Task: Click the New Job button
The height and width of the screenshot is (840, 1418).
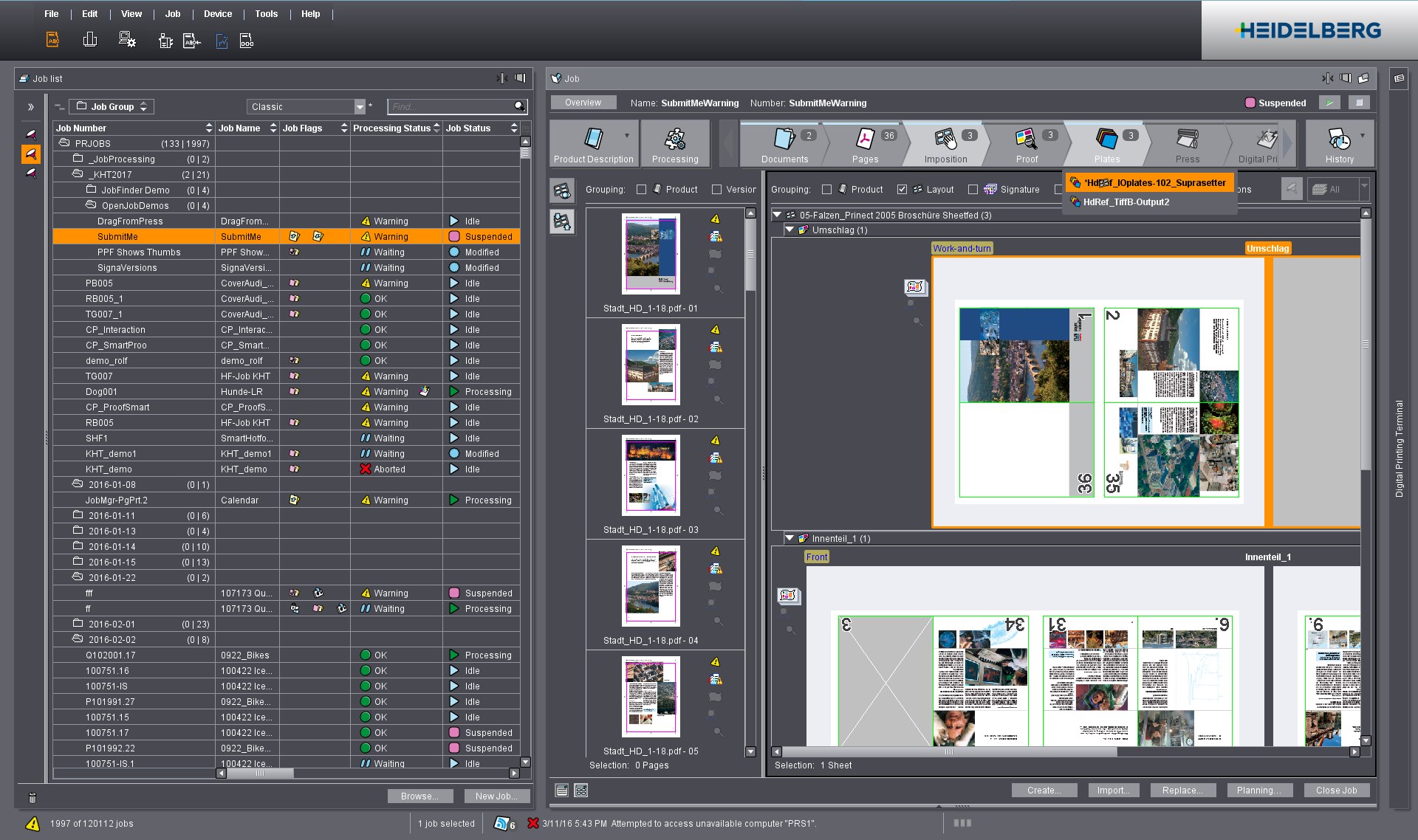Action: click(496, 796)
